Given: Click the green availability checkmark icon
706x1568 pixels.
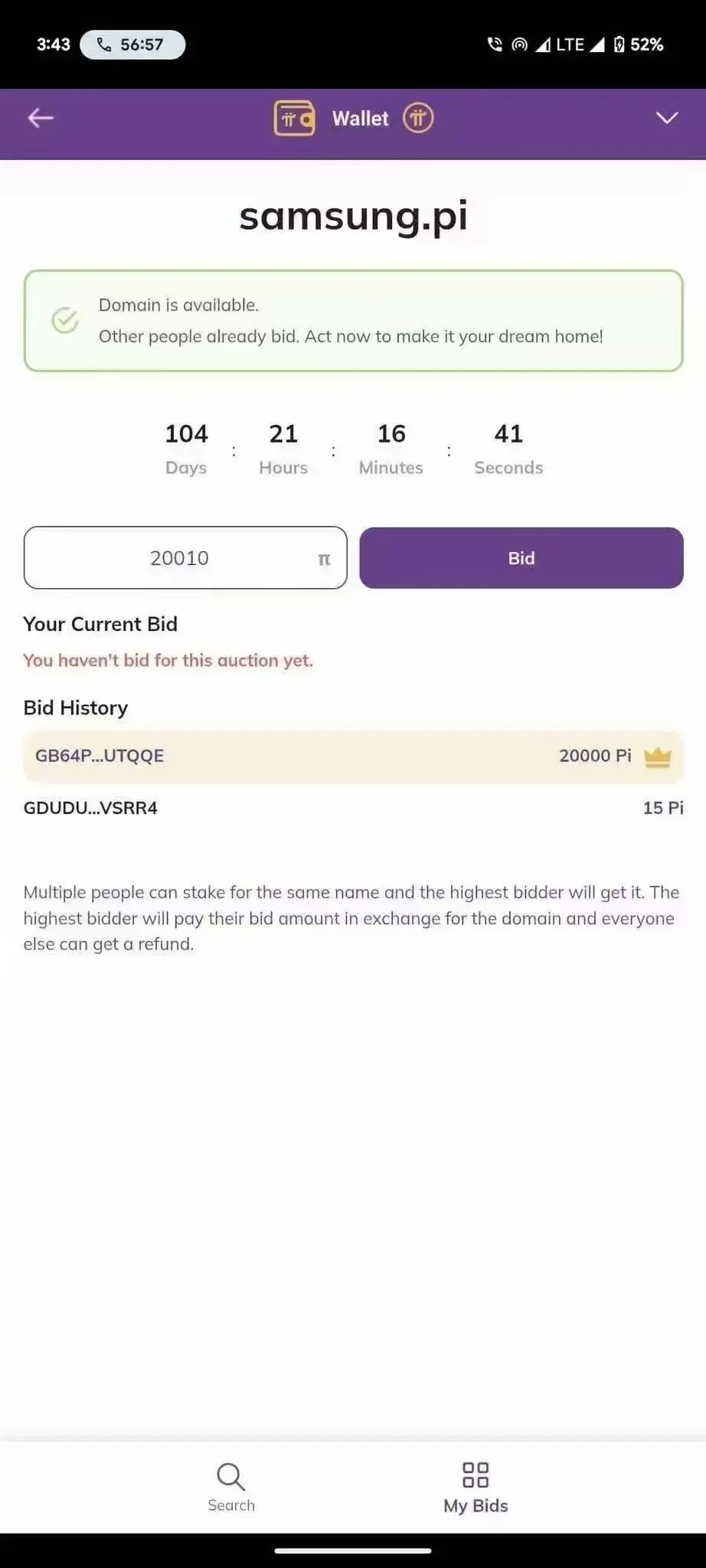Looking at the screenshot, I should 65,320.
